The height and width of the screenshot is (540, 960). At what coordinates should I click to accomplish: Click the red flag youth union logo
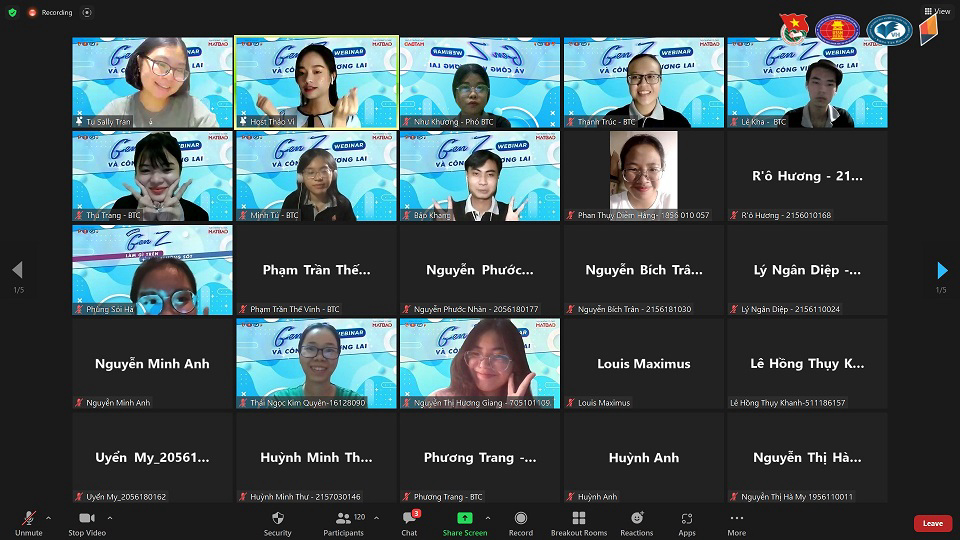click(x=794, y=29)
